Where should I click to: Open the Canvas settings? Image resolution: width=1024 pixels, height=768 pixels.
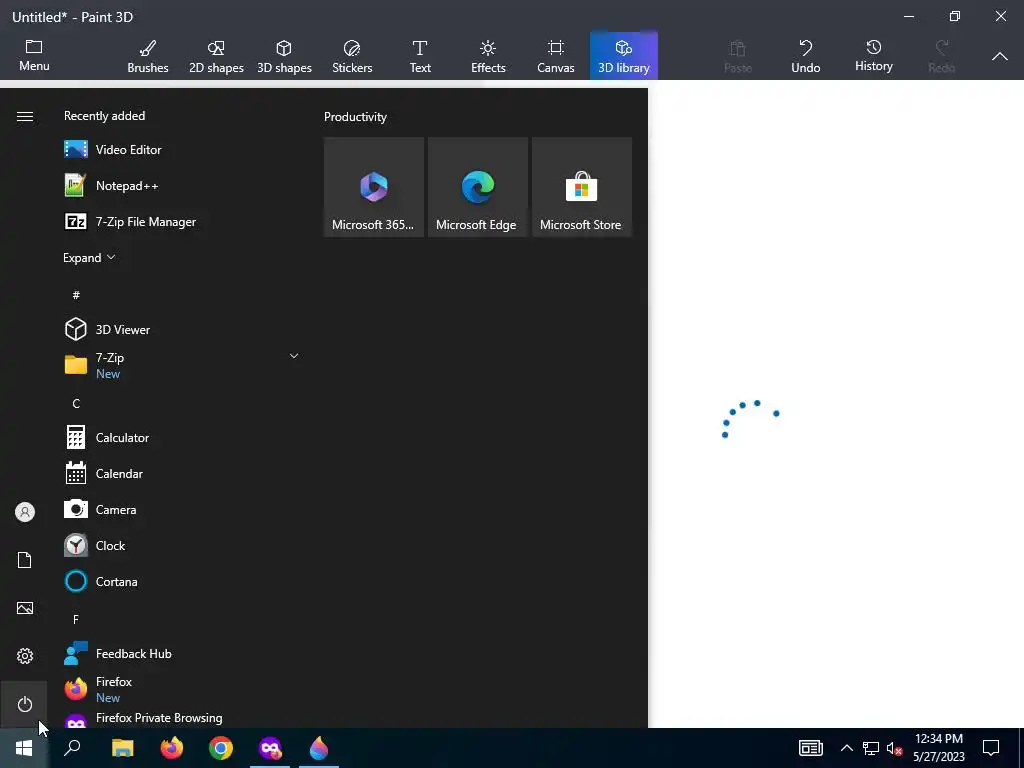coord(556,56)
